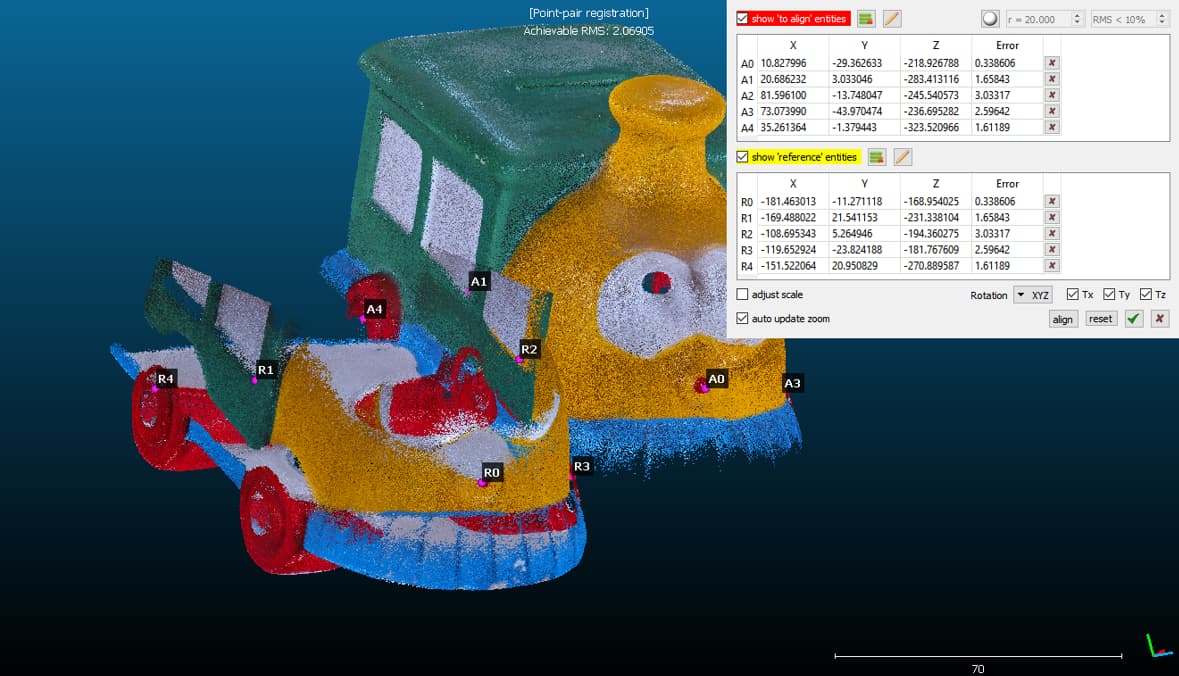Delete point A4 with its X button

1052,127
